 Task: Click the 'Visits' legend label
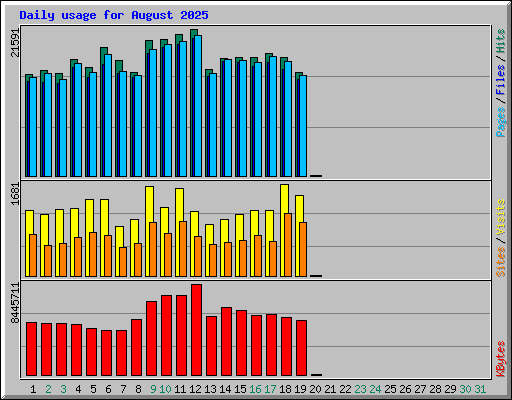pos(500,218)
